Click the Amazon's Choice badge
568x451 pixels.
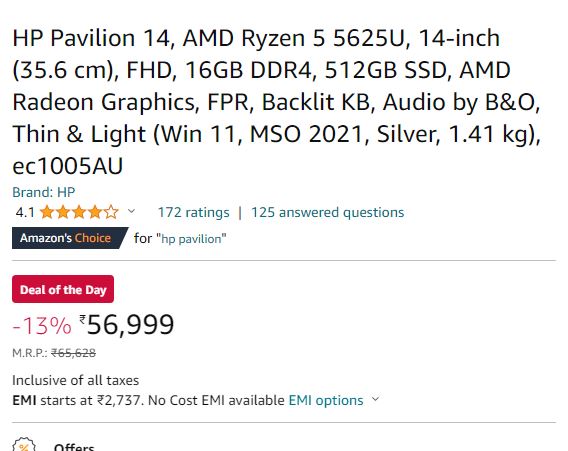70,238
